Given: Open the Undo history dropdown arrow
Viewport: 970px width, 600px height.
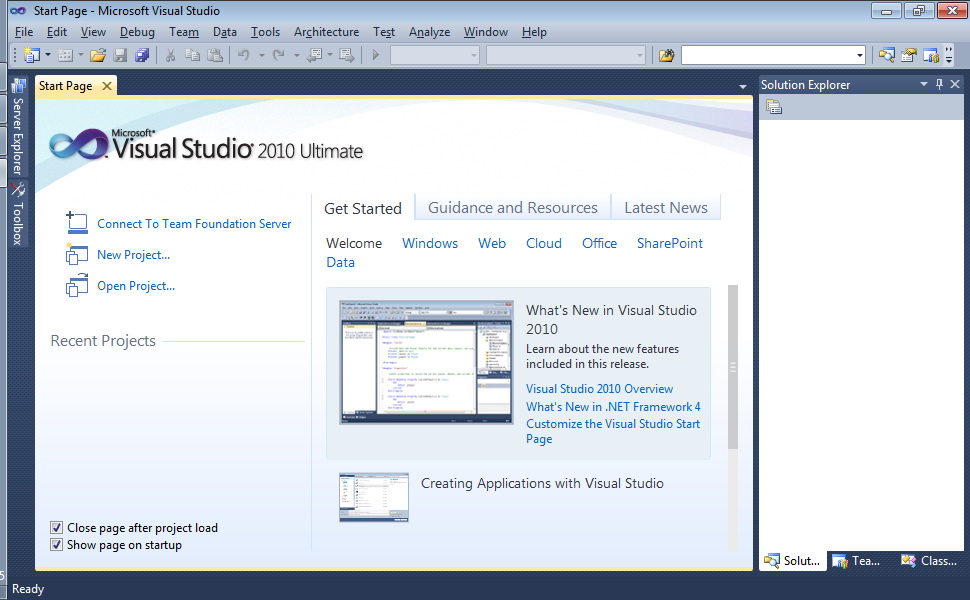Looking at the screenshot, I should pos(262,55).
